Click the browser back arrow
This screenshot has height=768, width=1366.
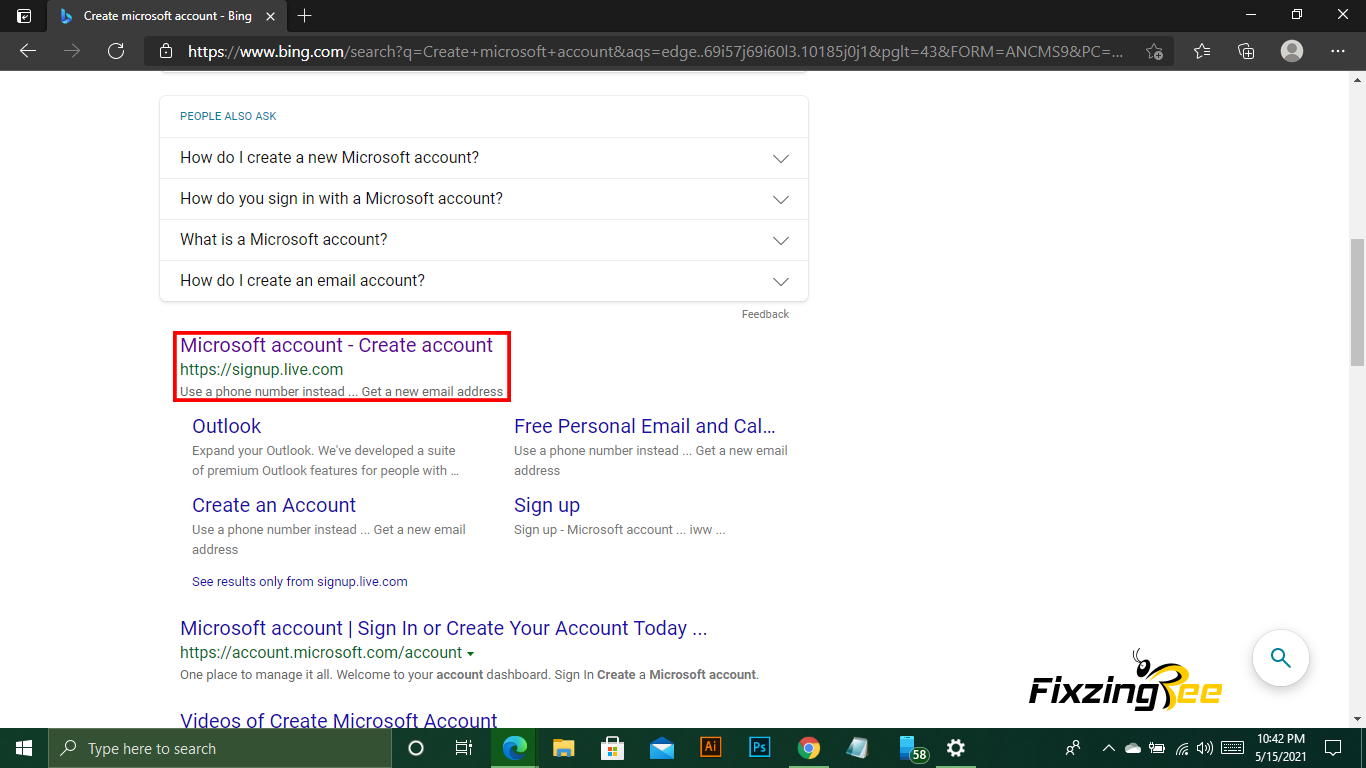pyautogui.click(x=28, y=51)
